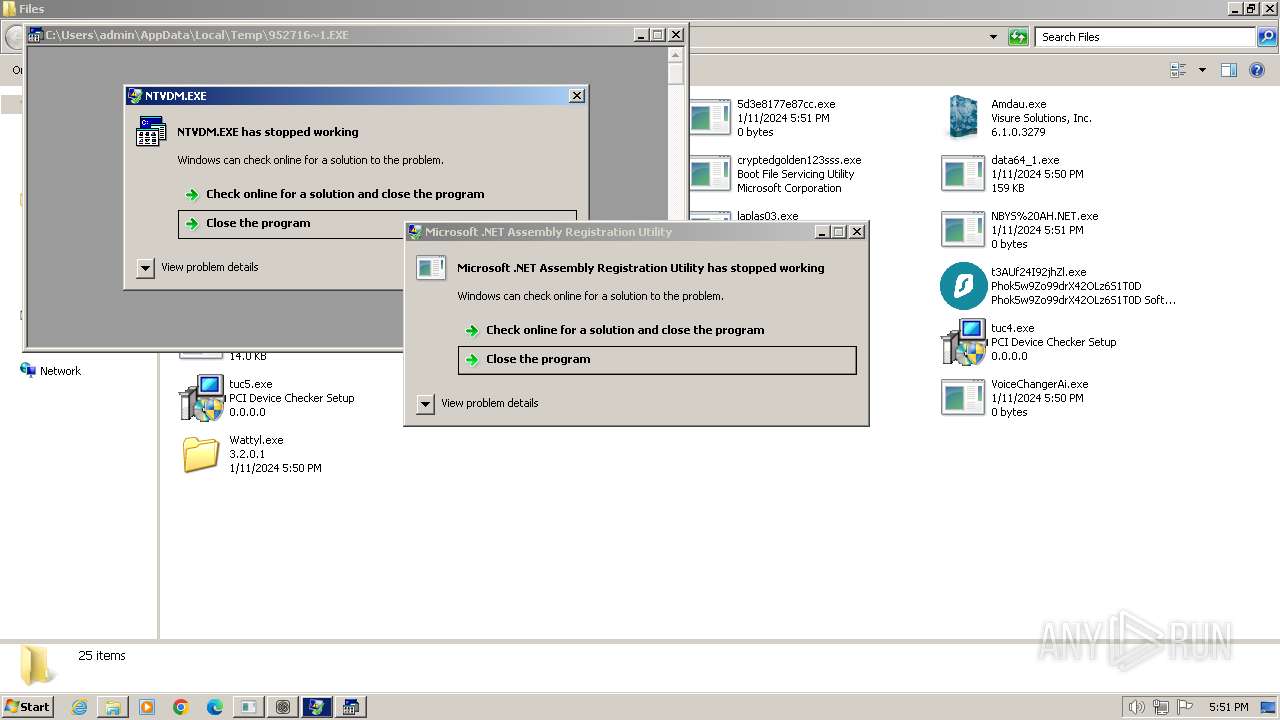Expand View problem details in NTVDM dialog
Image resolution: width=1280 pixels, height=720 pixels.
(145, 267)
